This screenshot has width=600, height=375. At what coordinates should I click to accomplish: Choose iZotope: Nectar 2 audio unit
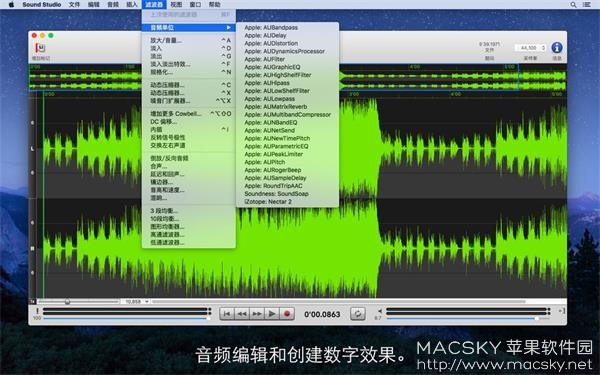[267, 202]
